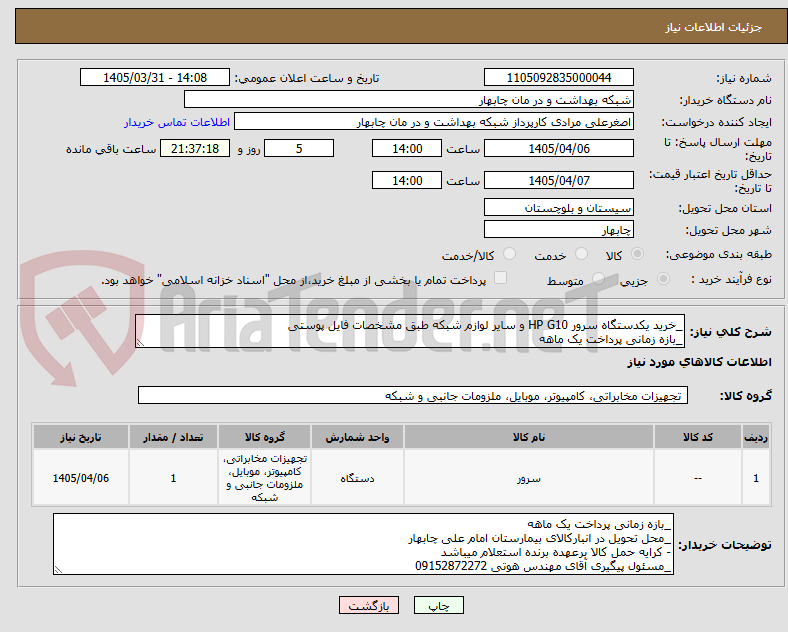
Task: Toggle the اسناد خزانه اسلامی payment checkbox
Action: (x=501, y=278)
